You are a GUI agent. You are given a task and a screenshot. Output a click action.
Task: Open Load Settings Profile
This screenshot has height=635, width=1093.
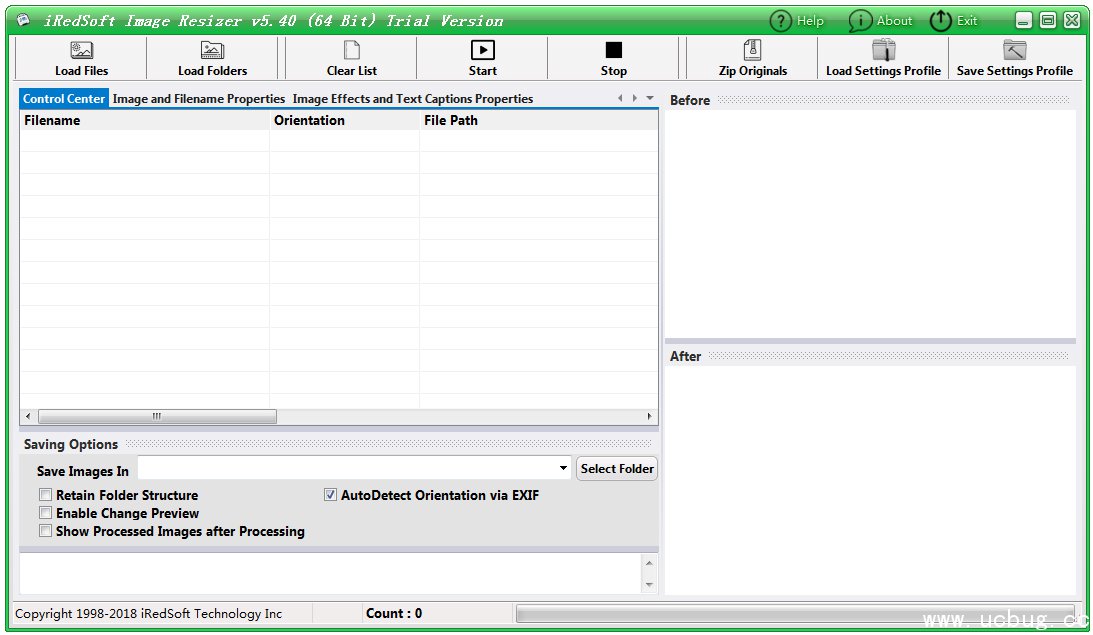(x=883, y=51)
